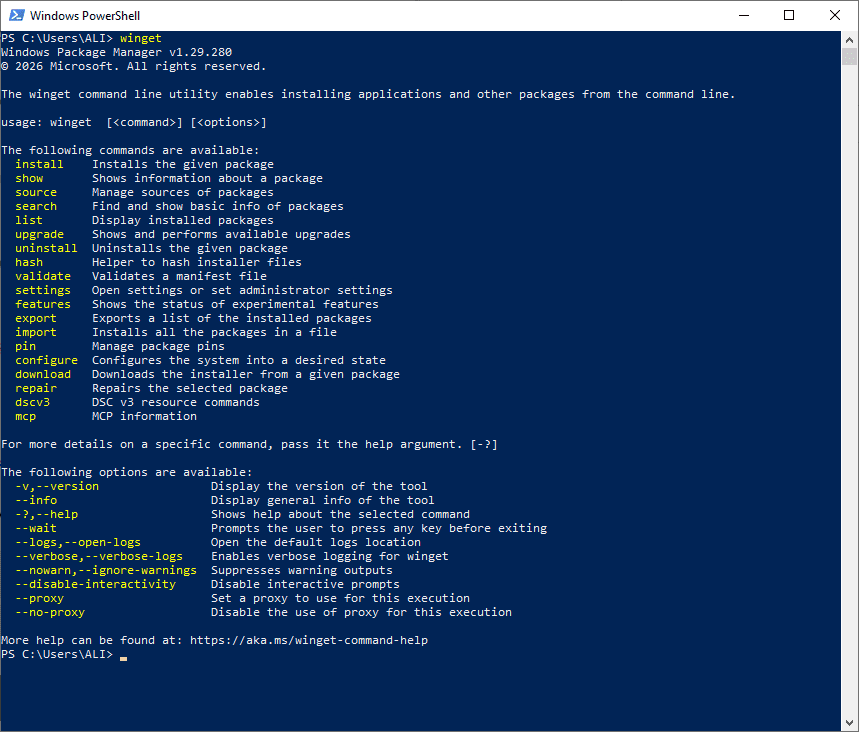
Task: Click 'DSC v3 resource commands' description
Action: (x=176, y=402)
